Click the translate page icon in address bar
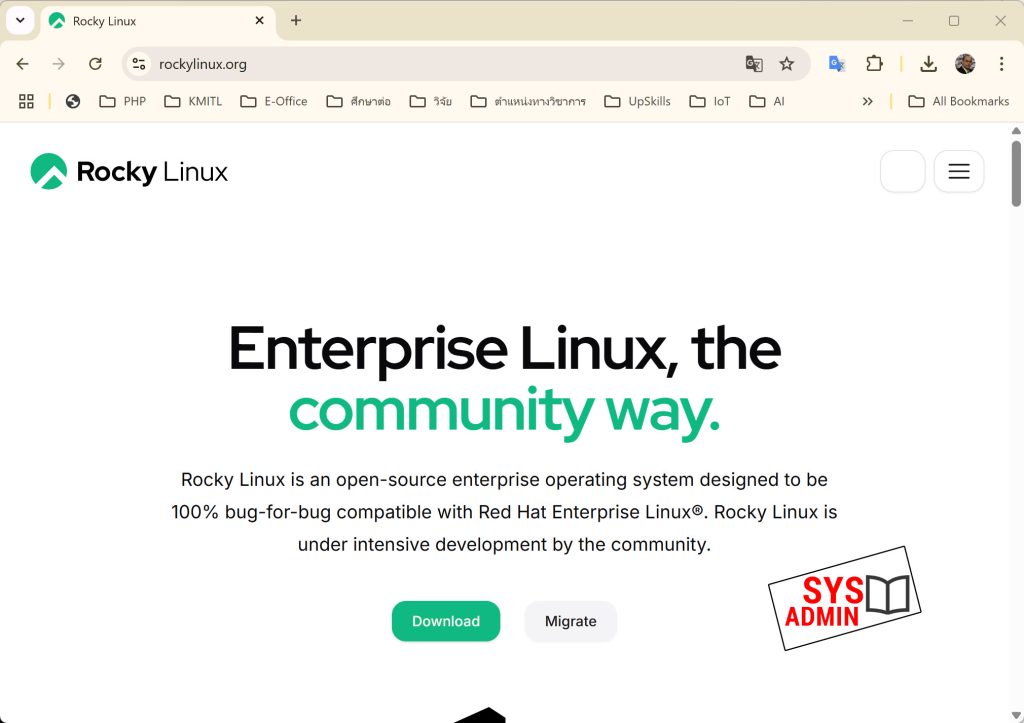 pyautogui.click(x=754, y=64)
